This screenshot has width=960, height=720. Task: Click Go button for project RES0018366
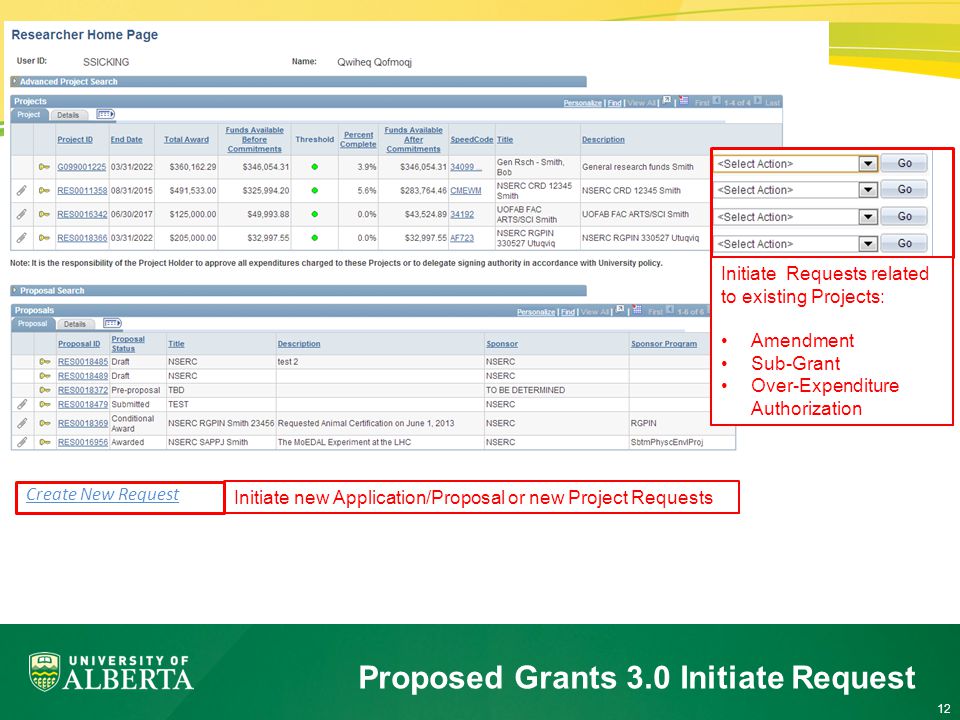pyautogui.click(x=904, y=243)
